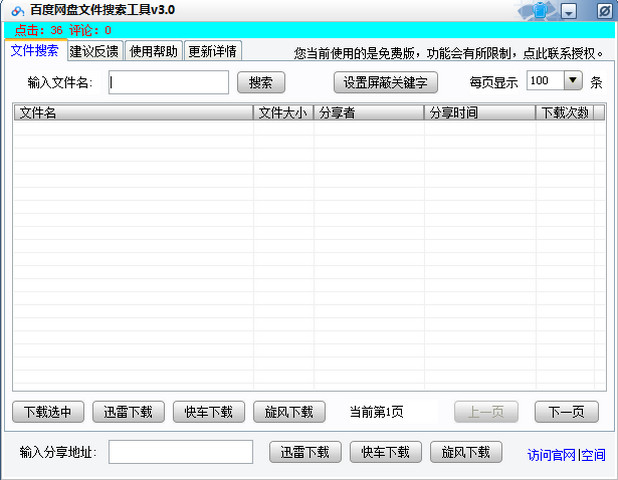Click the 评论：0 counter text

click(90, 30)
